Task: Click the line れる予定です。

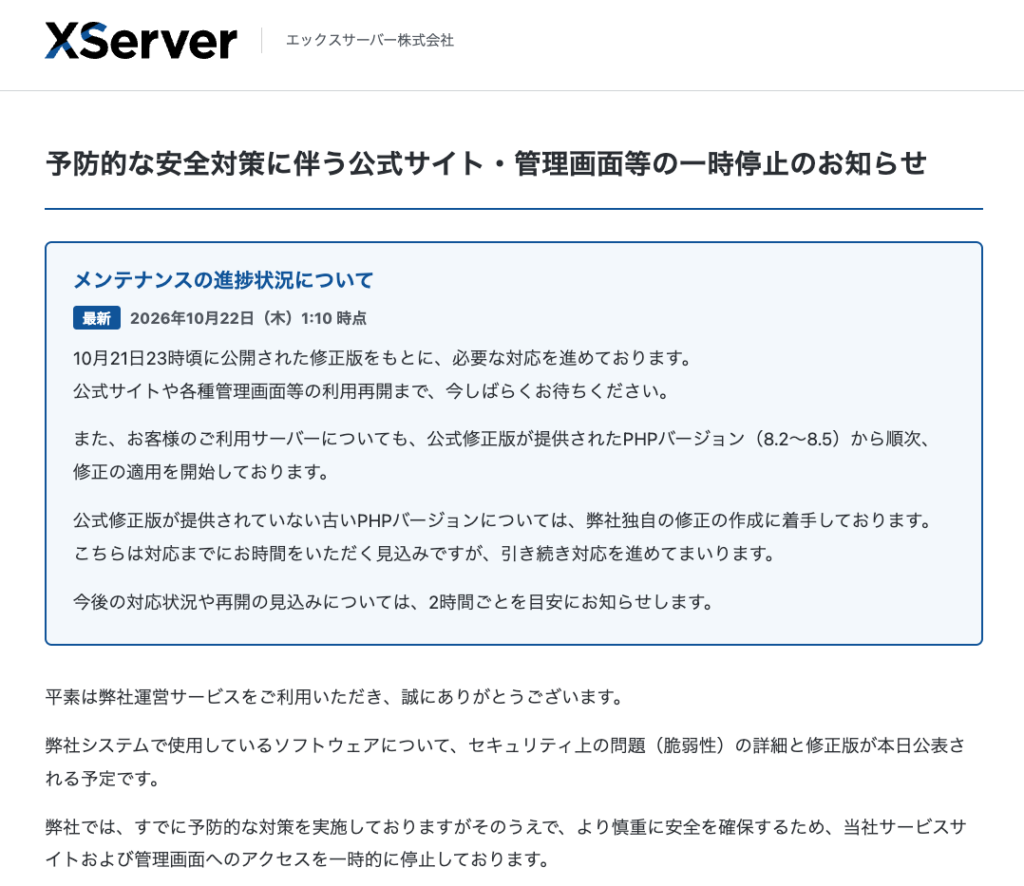Action: pyautogui.click(x=103, y=779)
